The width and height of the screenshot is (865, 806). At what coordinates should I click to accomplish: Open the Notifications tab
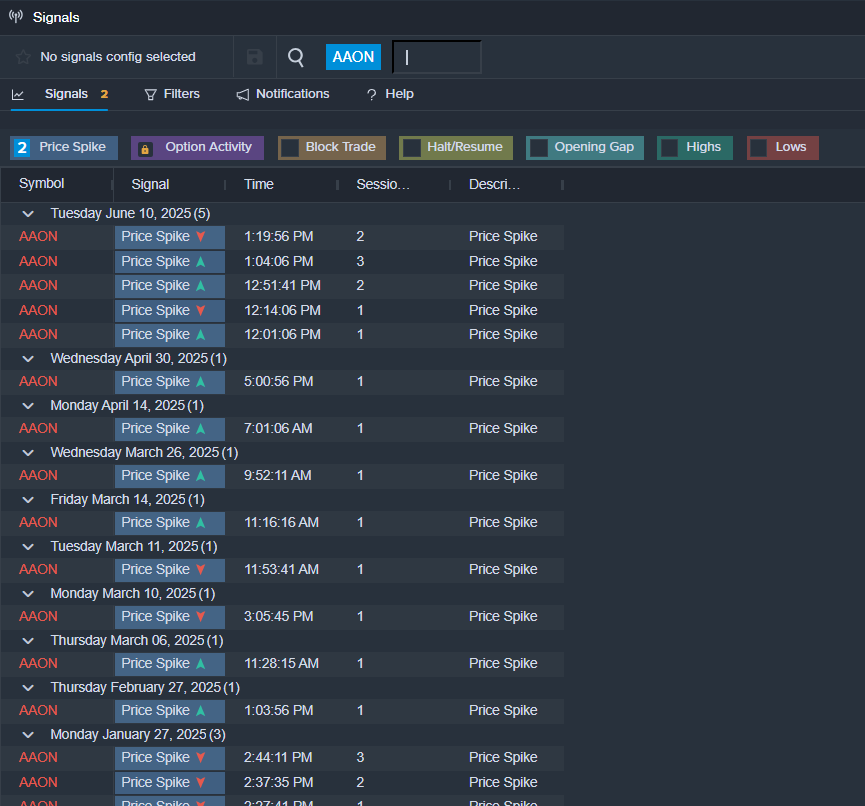click(x=283, y=94)
